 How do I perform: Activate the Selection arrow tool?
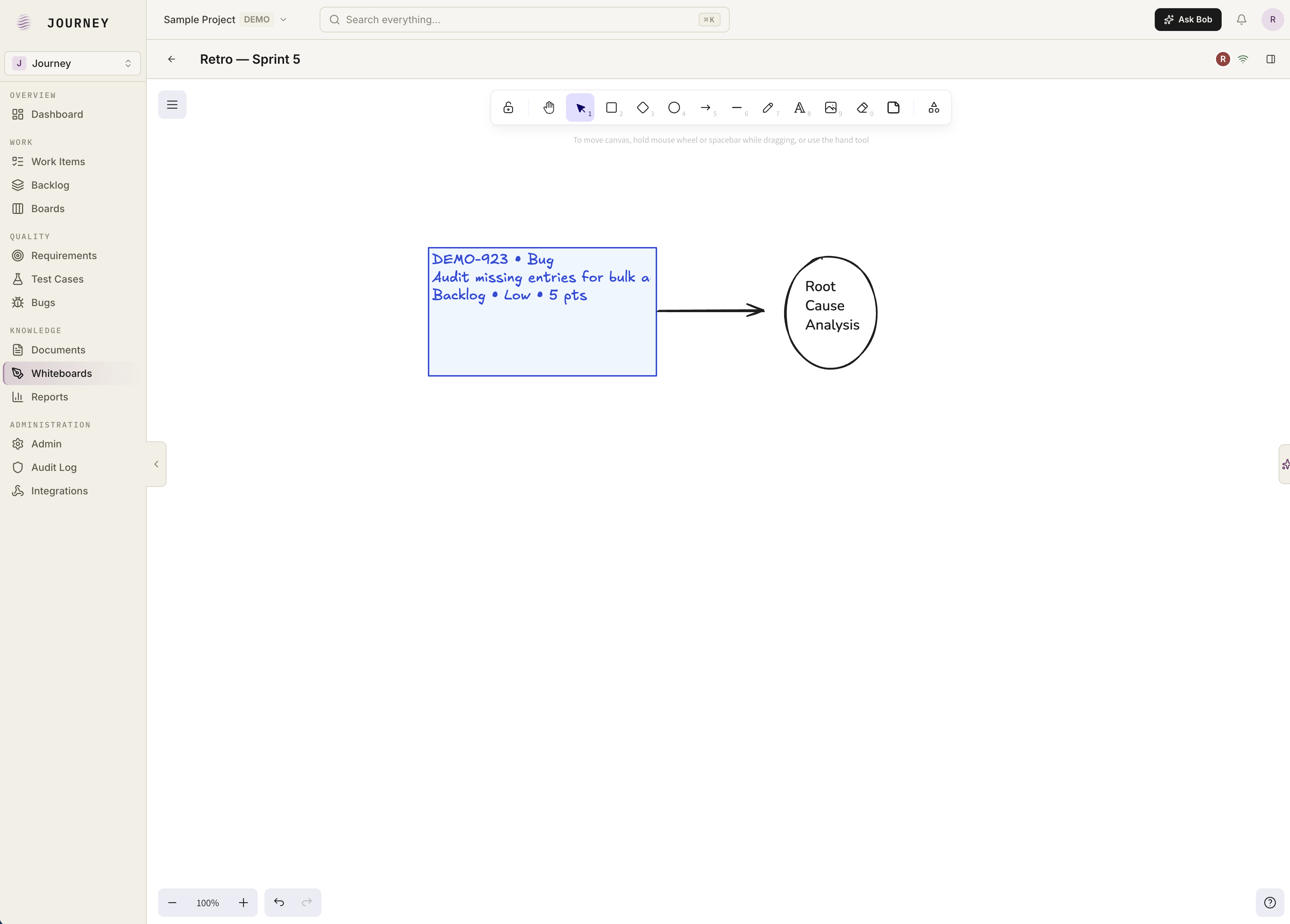(580, 107)
